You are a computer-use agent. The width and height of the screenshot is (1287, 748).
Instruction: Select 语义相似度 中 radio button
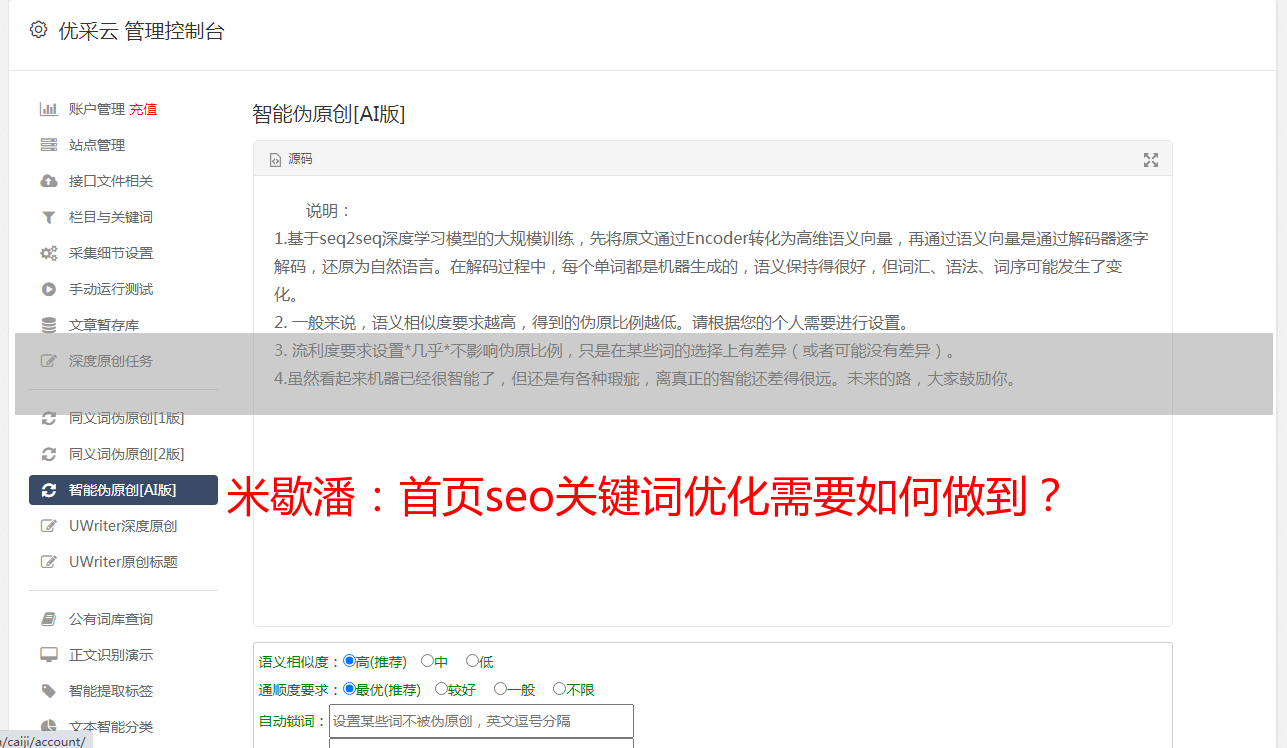(427, 660)
